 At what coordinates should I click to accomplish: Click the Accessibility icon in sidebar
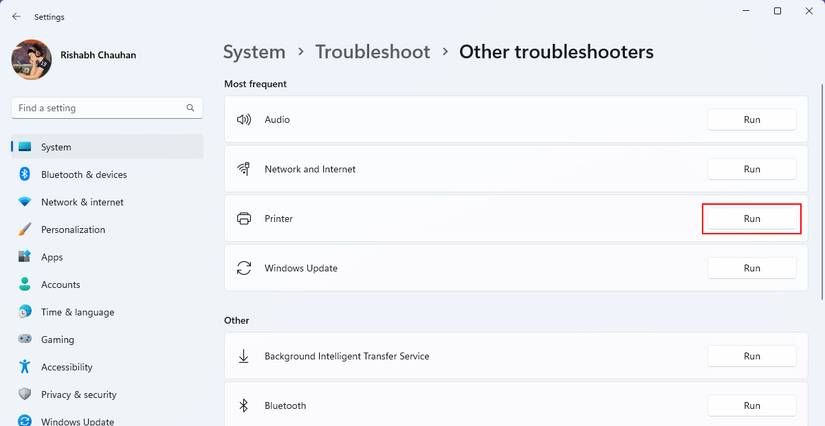[x=25, y=367]
